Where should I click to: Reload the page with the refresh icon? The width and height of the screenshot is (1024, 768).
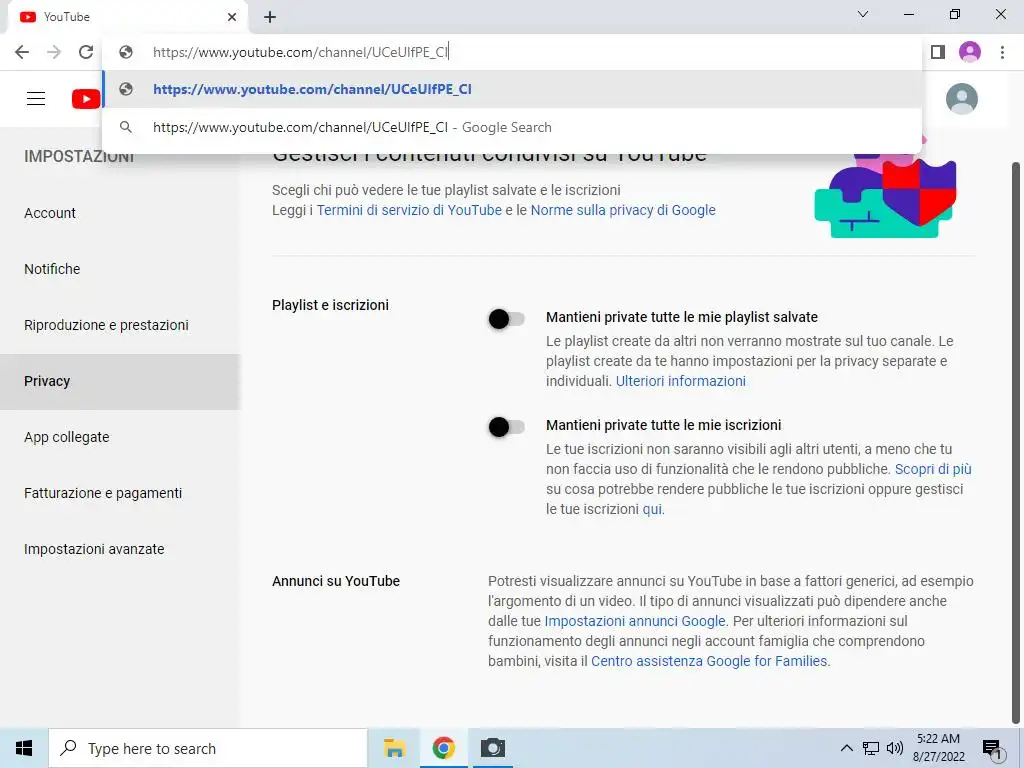coord(86,52)
